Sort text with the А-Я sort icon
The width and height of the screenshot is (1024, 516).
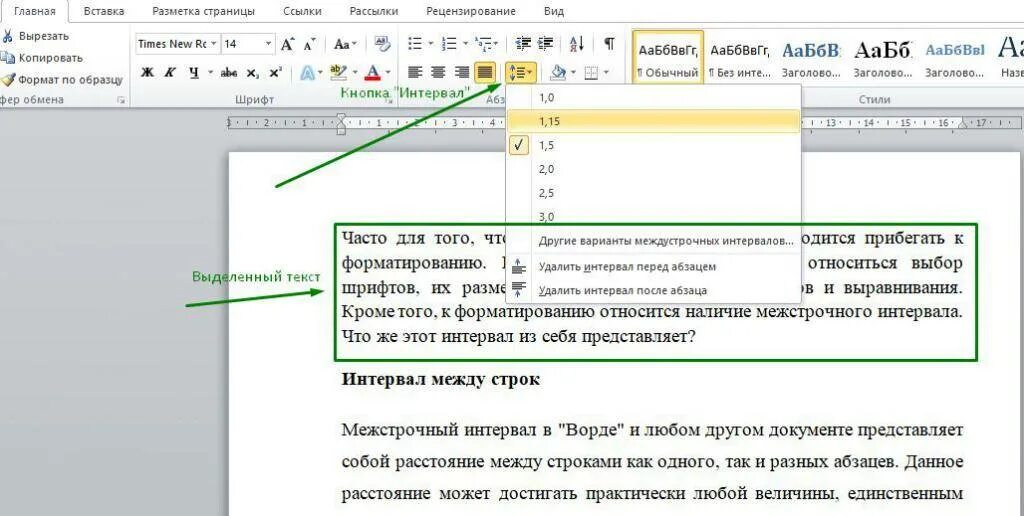577,44
